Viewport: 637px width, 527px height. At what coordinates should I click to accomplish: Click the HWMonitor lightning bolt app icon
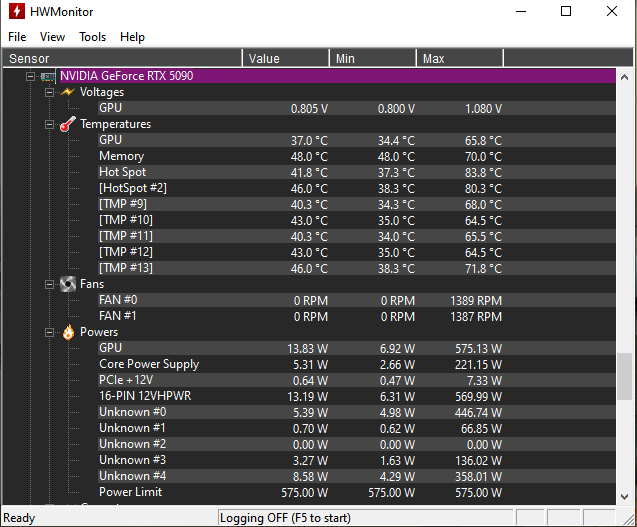point(17,11)
